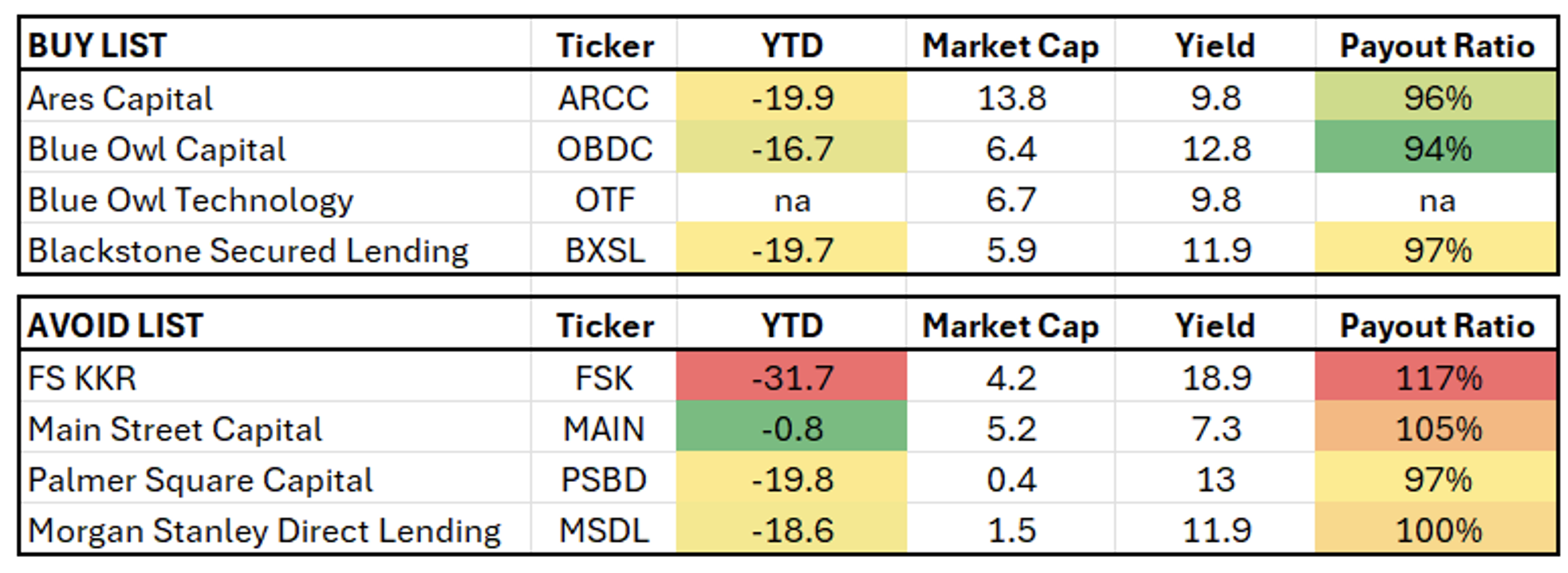Screen dimensions: 1568x573
Task: Select the 12.8 yield cell for OBDC
Action: (1215, 148)
